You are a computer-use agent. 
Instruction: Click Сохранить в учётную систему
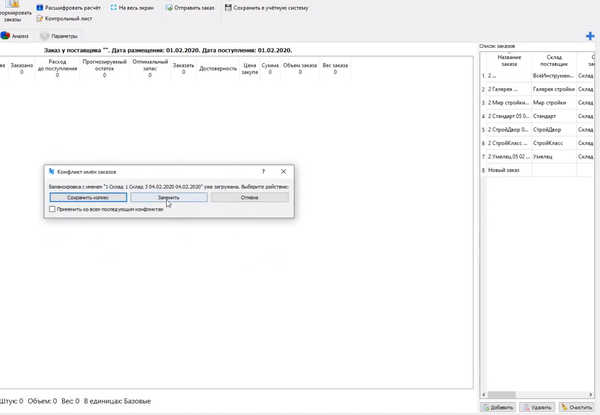[x=267, y=8]
